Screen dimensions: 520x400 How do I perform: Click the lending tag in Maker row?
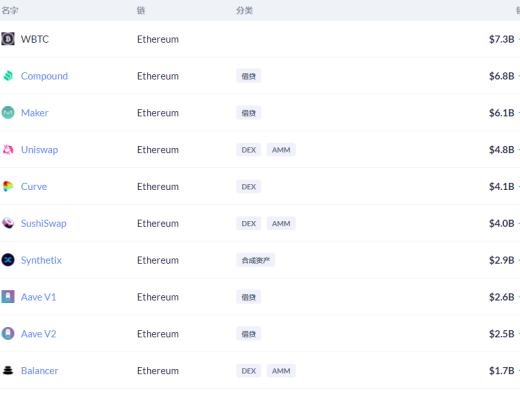point(249,113)
